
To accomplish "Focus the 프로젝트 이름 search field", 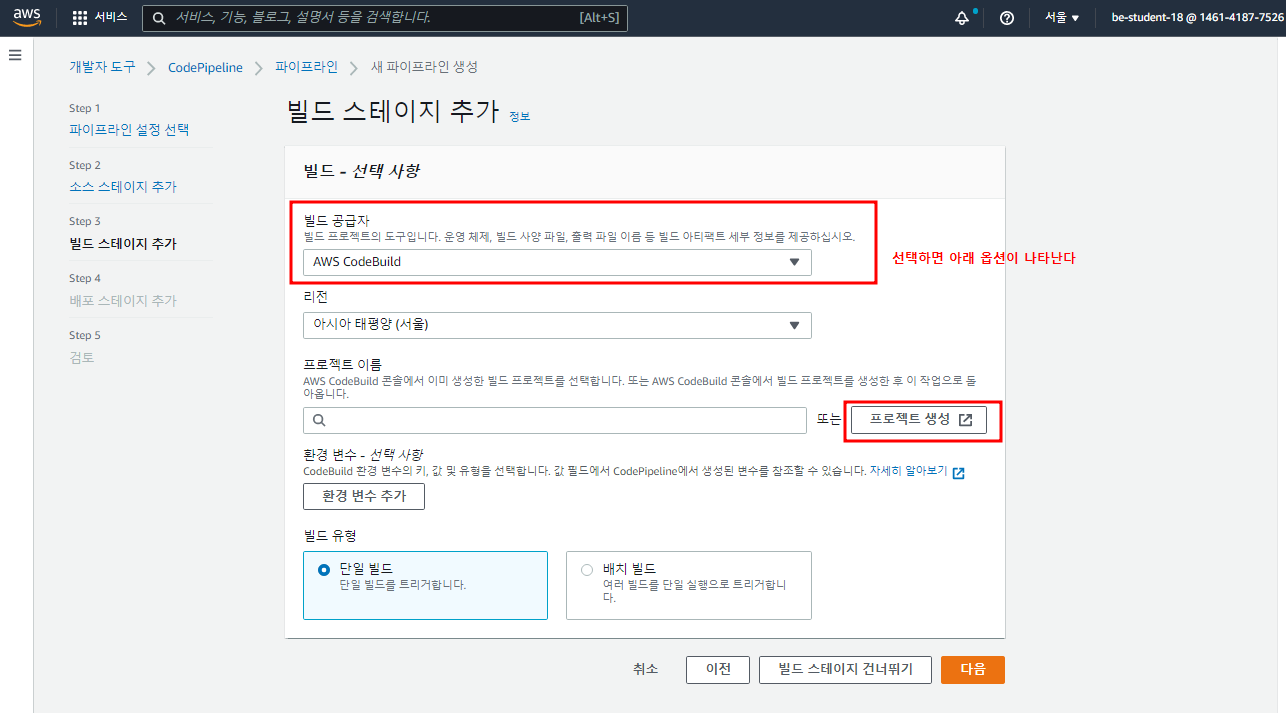I will [x=555, y=421].
